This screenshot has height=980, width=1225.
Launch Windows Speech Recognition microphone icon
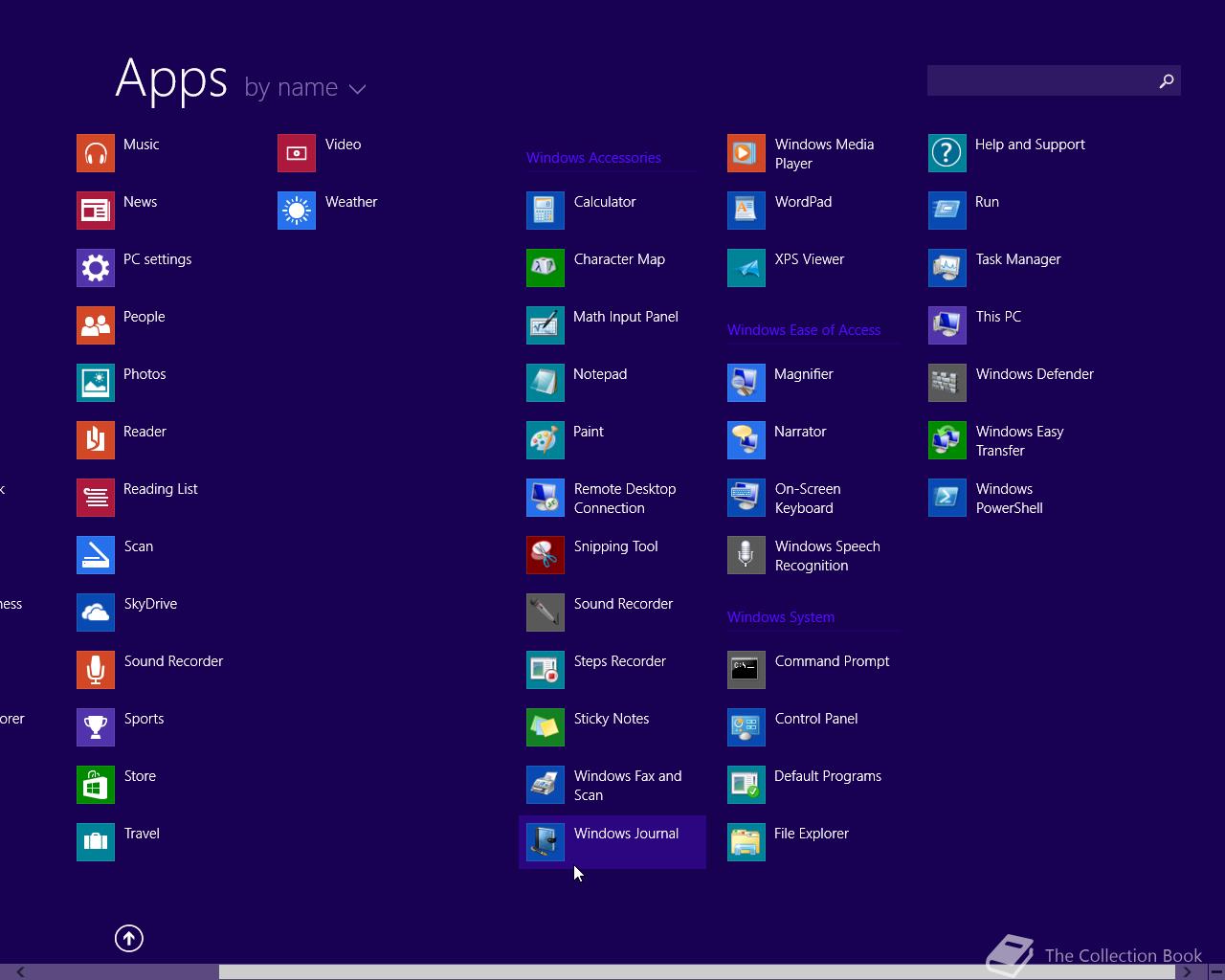point(746,555)
